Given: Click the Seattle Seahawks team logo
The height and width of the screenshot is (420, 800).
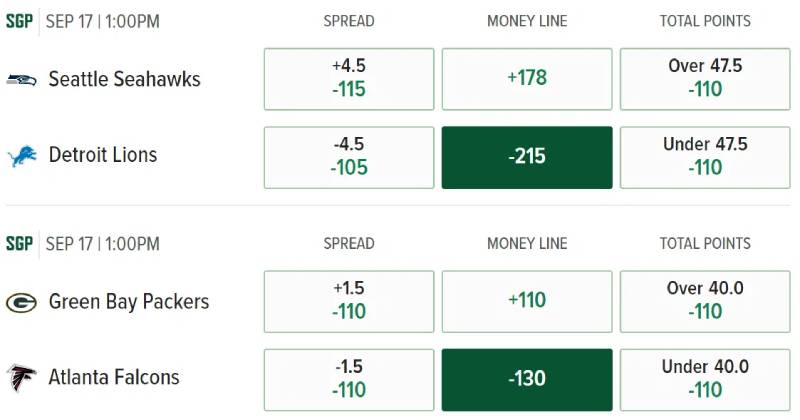Looking at the screenshot, I should (21, 80).
